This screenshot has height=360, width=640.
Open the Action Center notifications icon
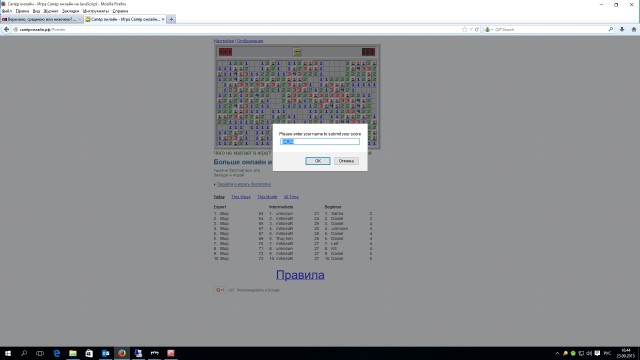597,353
